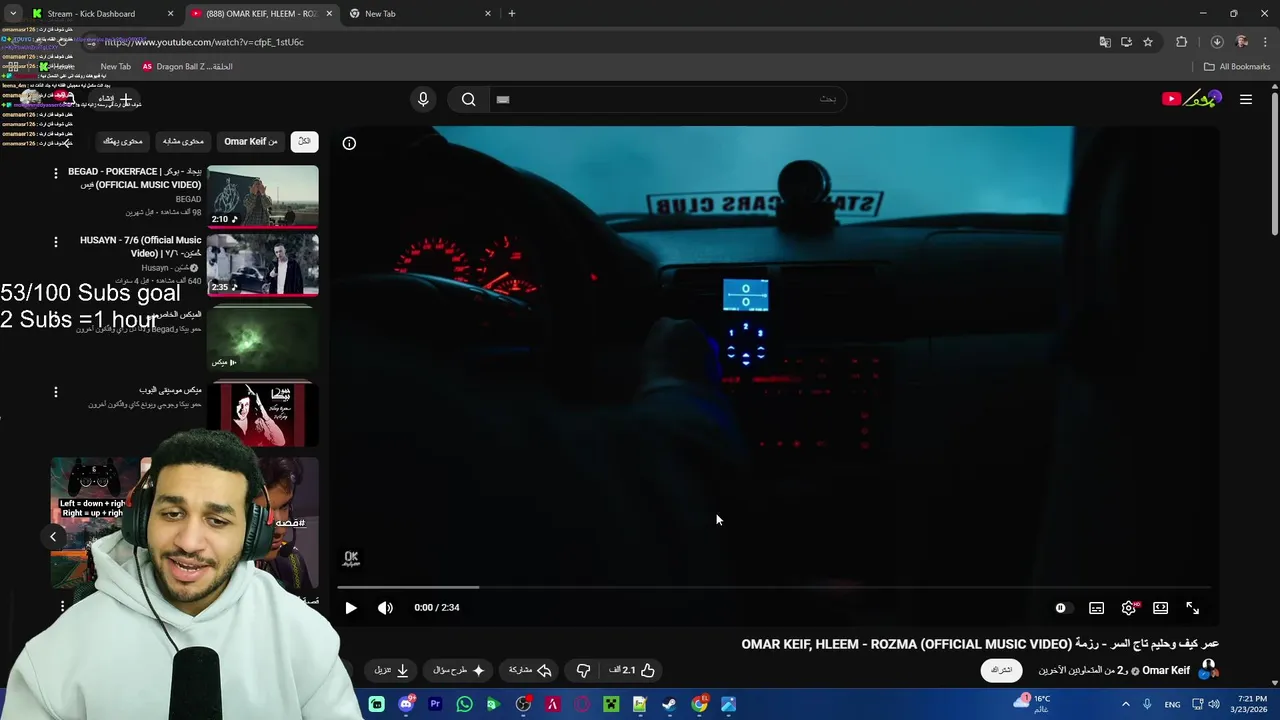Image resolution: width=1280 pixels, height=720 pixels.
Task: Toggle subtitles with the captions icon
Action: tap(1096, 608)
